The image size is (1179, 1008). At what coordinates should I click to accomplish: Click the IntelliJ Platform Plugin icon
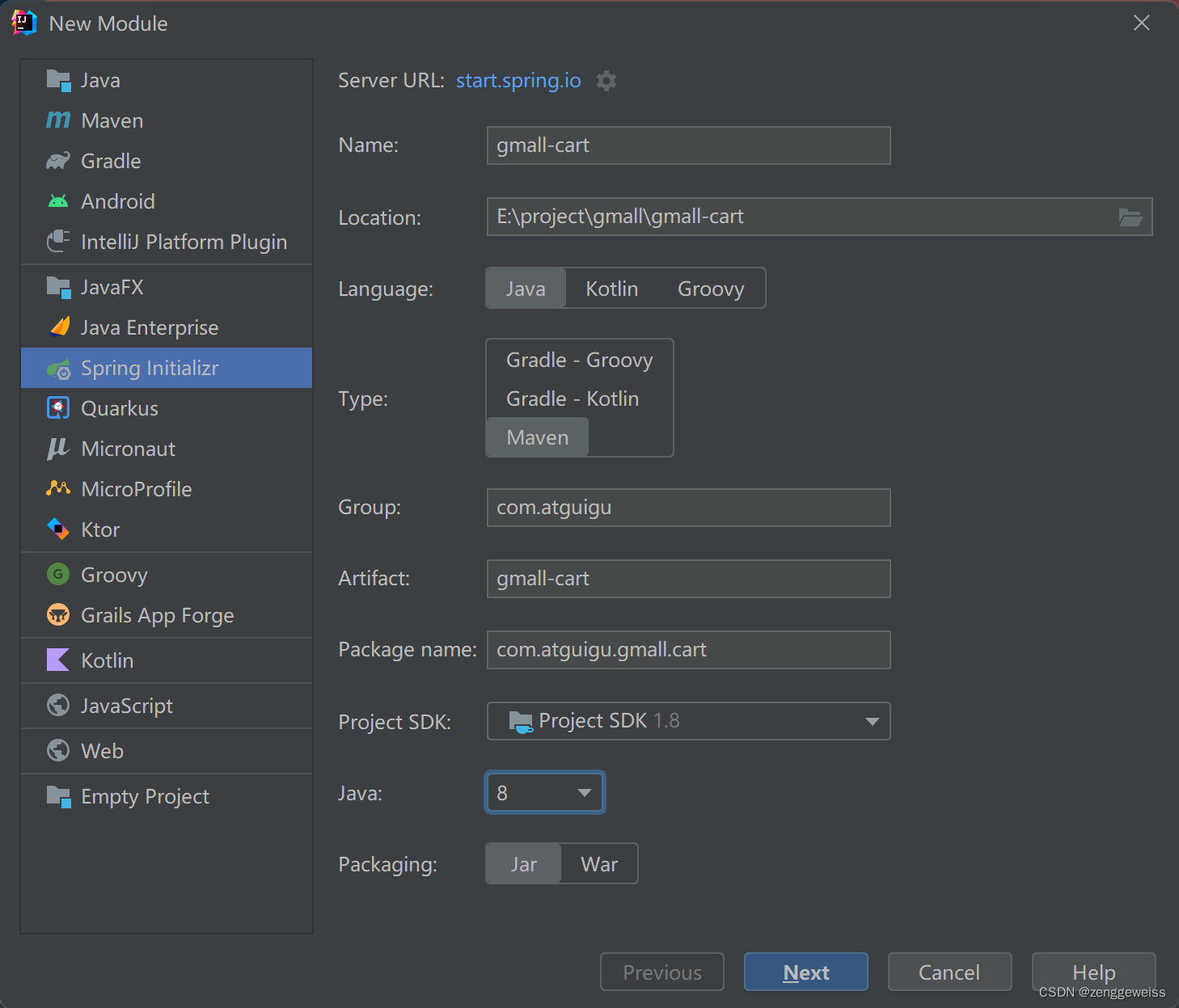pos(58,242)
